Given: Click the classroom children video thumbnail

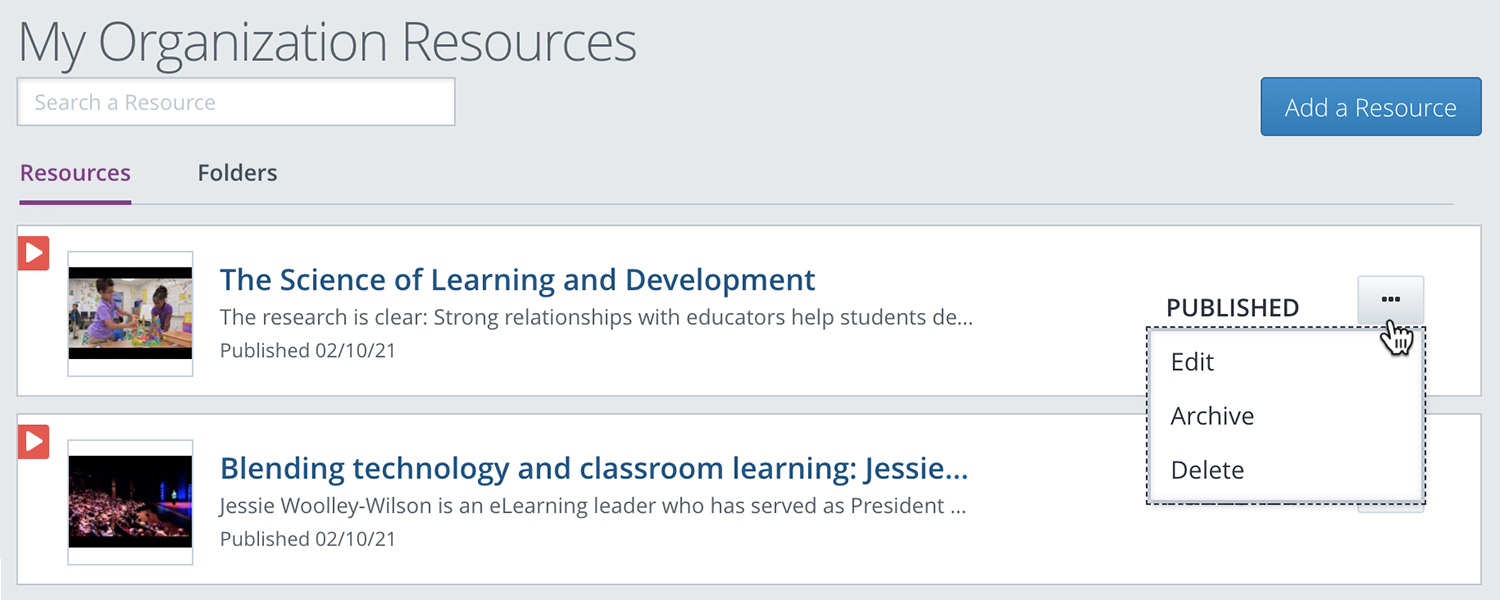Looking at the screenshot, I should pos(130,314).
